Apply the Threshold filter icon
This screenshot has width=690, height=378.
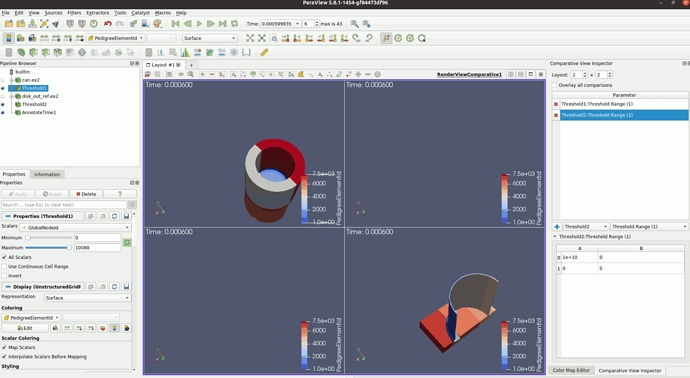[x=58, y=52]
